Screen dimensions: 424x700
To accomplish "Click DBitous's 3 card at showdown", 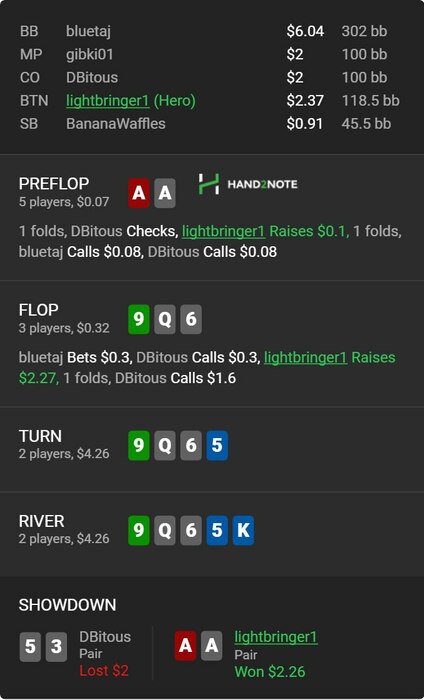I will coord(56,646).
